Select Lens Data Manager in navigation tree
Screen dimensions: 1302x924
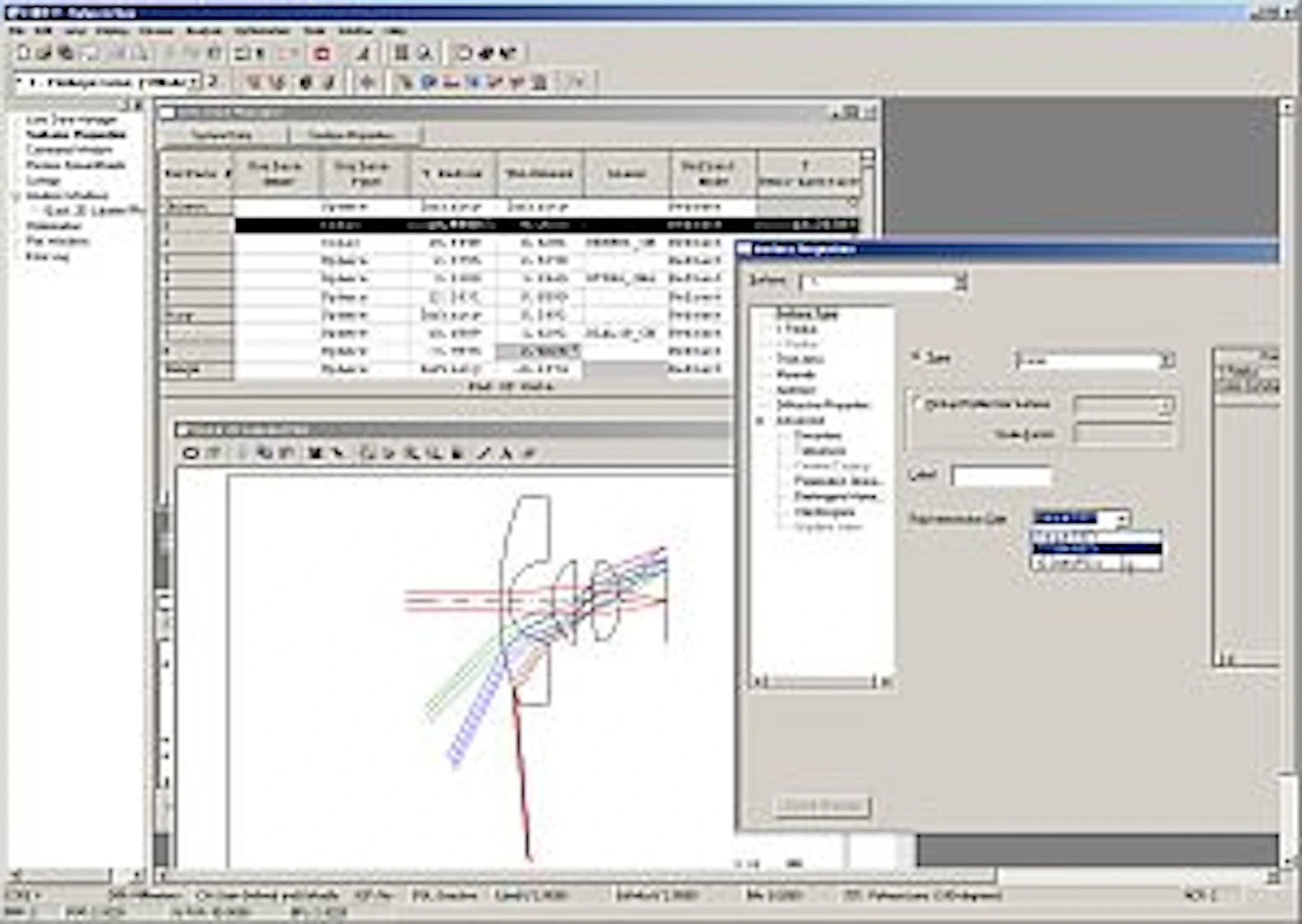(x=72, y=120)
